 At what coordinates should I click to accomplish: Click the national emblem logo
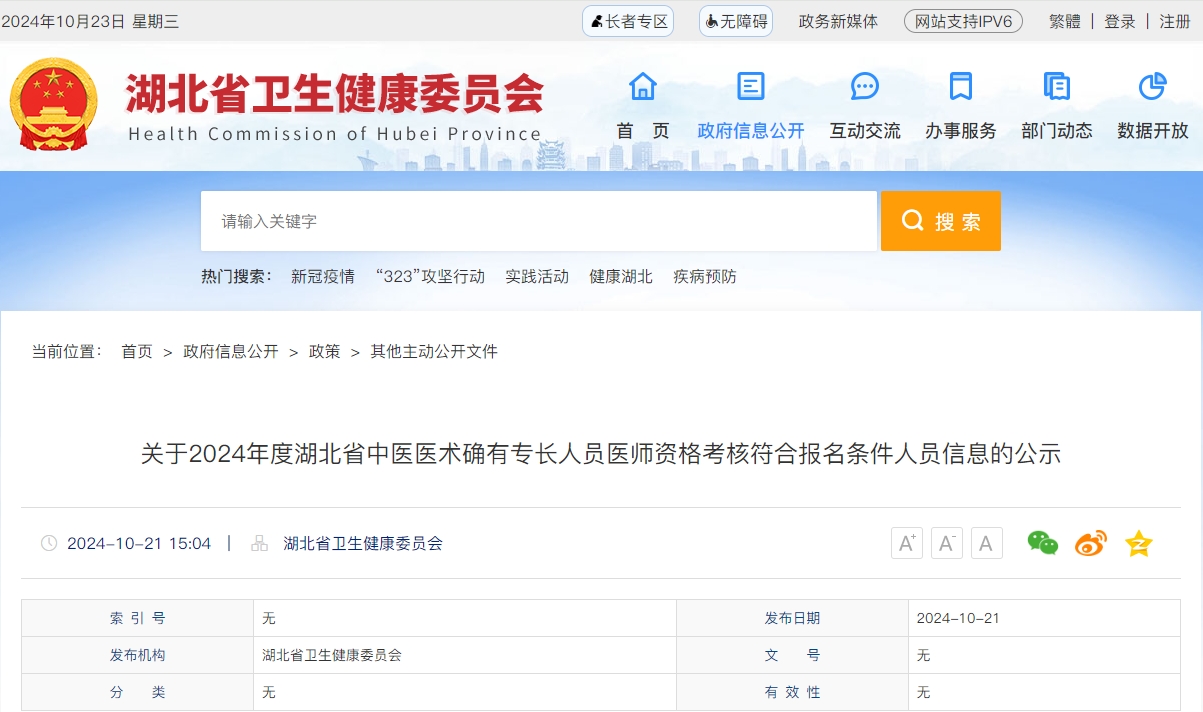[54, 104]
